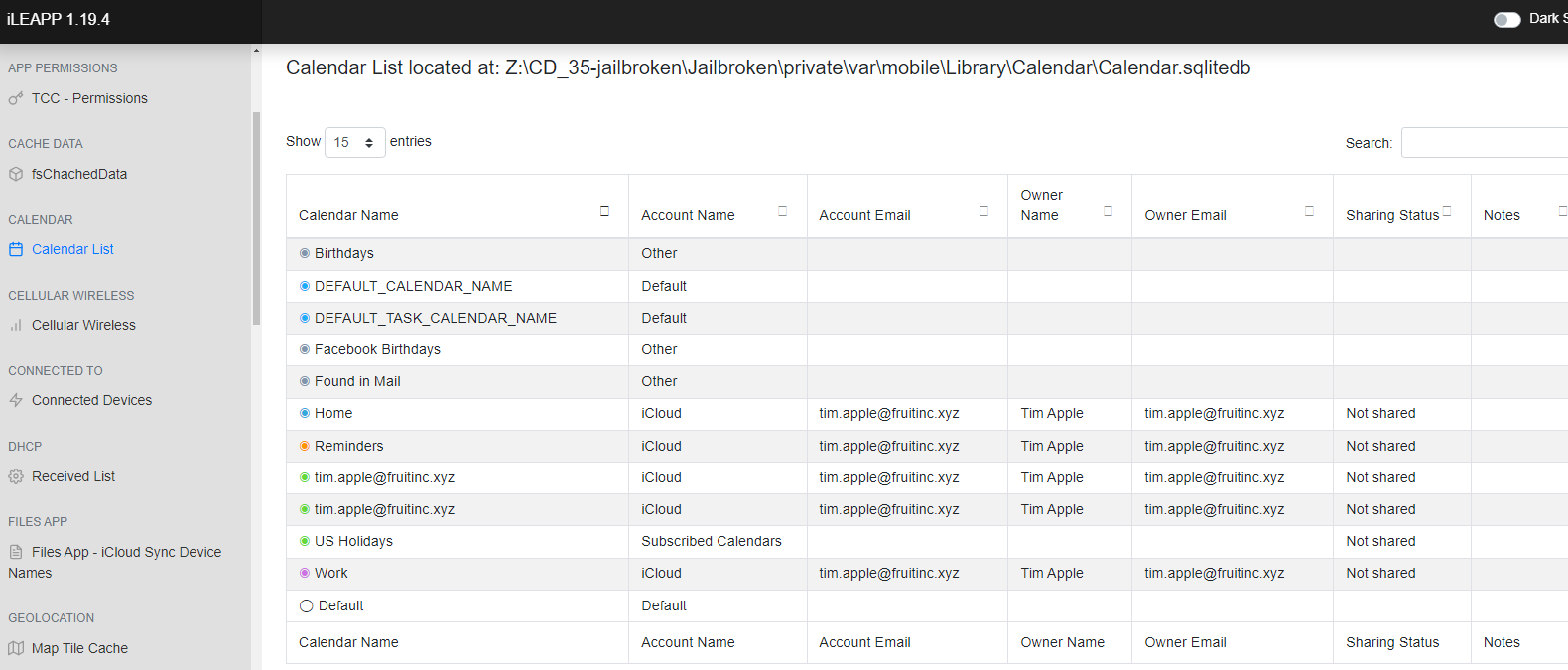This screenshot has width=1568, height=670.
Task: Click the iLEAPP 1.19.4 title link
Action: click(x=59, y=19)
